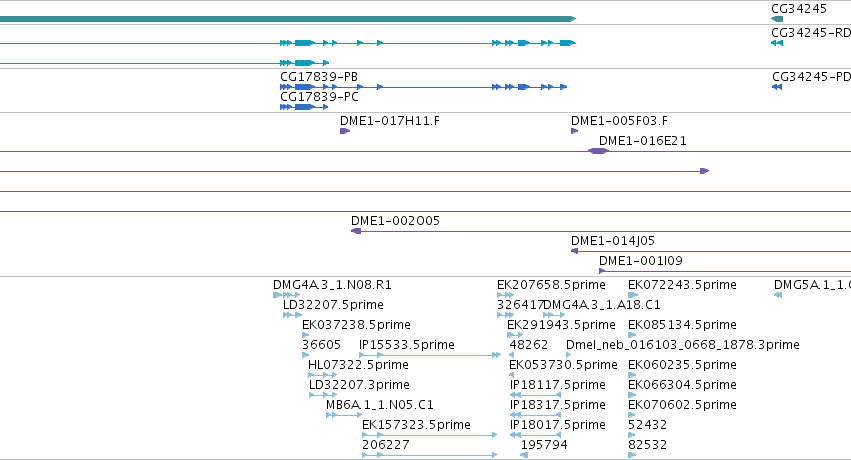Select the DME1-001I09 label
Screen dimensions: 851x460
point(641,260)
